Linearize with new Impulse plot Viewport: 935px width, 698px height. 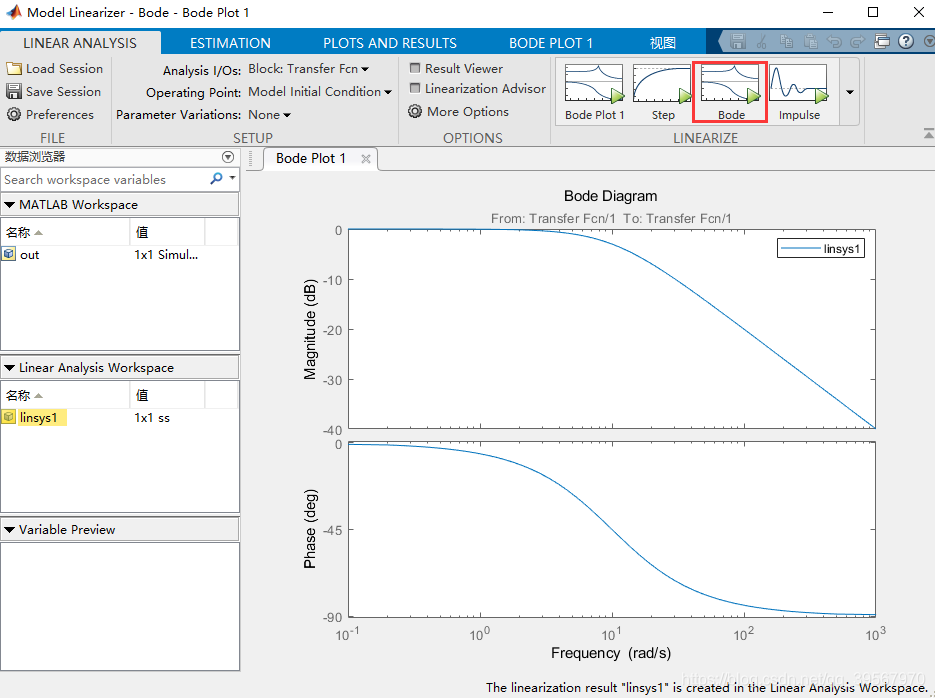pyautogui.click(x=798, y=92)
